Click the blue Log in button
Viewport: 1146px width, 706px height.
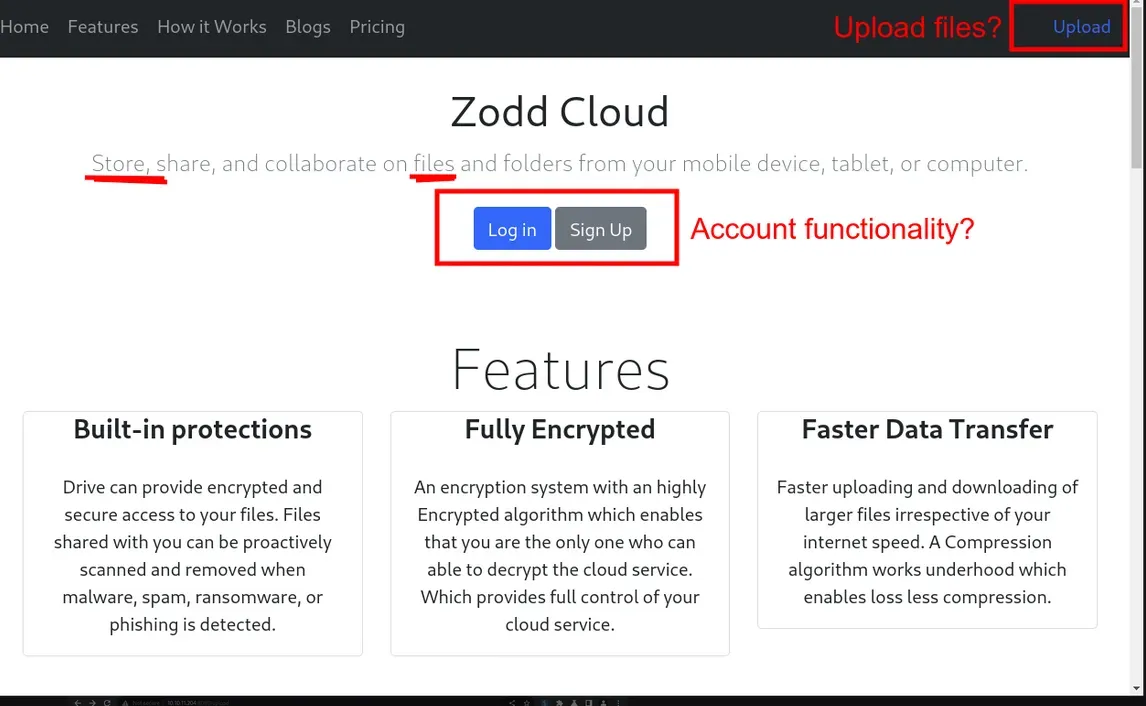click(x=512, y=229)
